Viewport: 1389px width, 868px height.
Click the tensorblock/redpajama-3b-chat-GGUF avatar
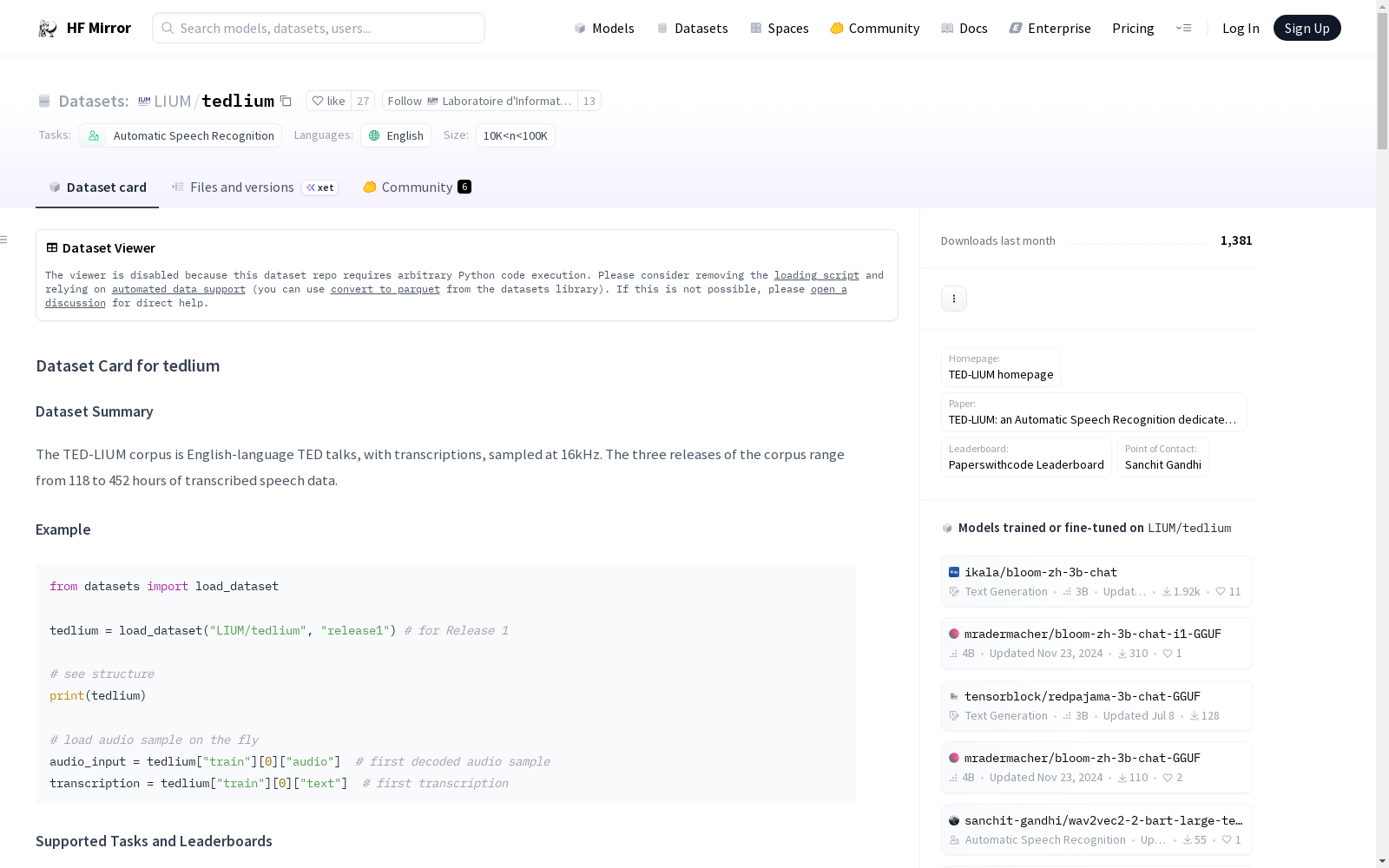[954, 696]
